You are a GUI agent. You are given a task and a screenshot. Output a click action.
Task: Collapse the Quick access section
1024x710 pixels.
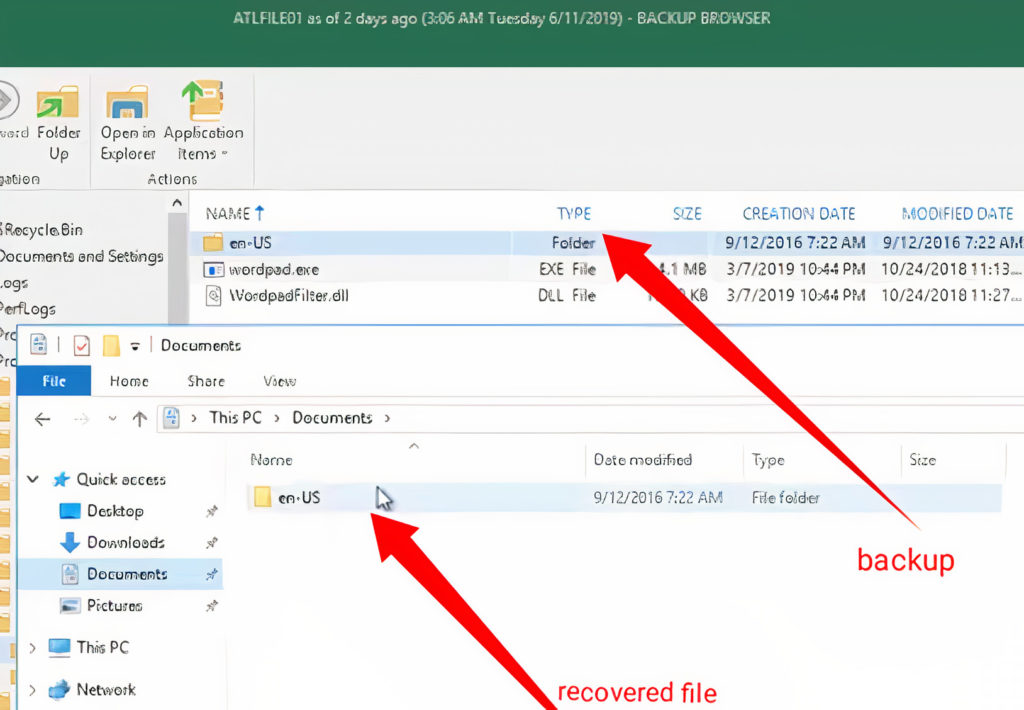coord(31,479)
